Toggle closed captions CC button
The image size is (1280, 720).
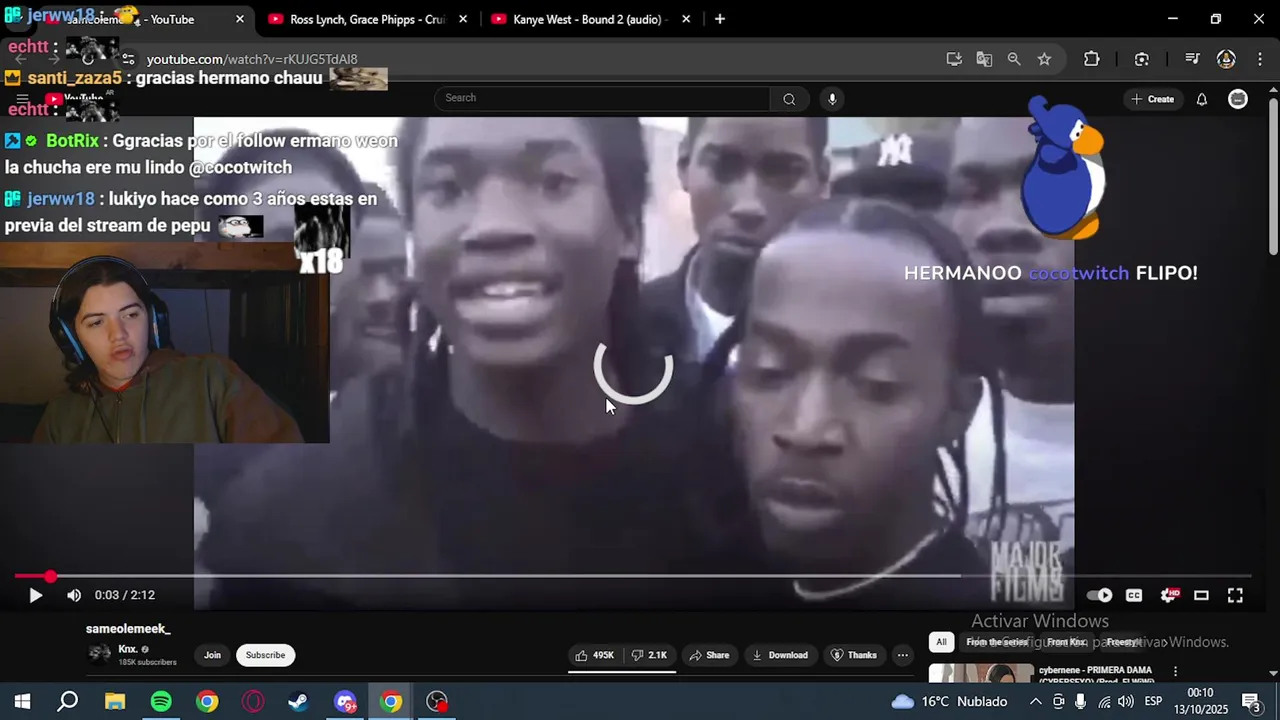click(x=1134, y=595)
